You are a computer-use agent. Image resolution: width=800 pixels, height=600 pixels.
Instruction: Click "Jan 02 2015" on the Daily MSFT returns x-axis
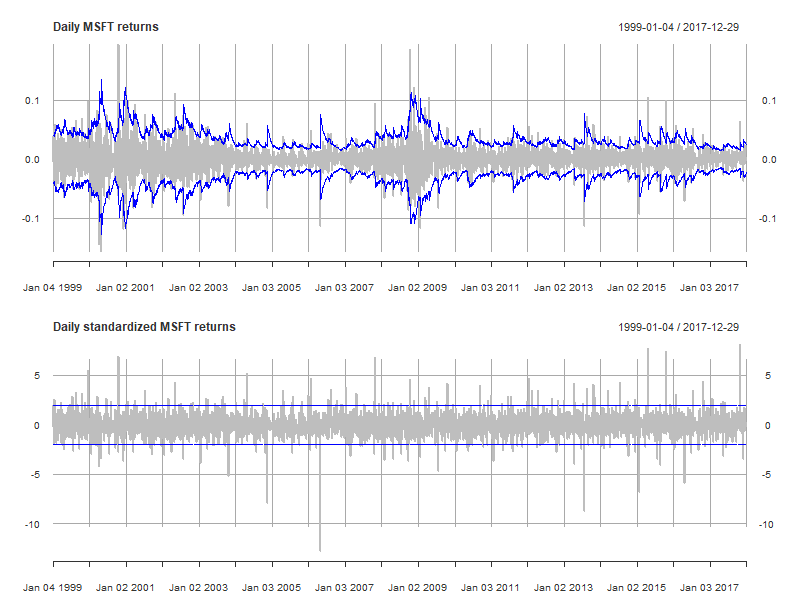click(x=636, y=288)
